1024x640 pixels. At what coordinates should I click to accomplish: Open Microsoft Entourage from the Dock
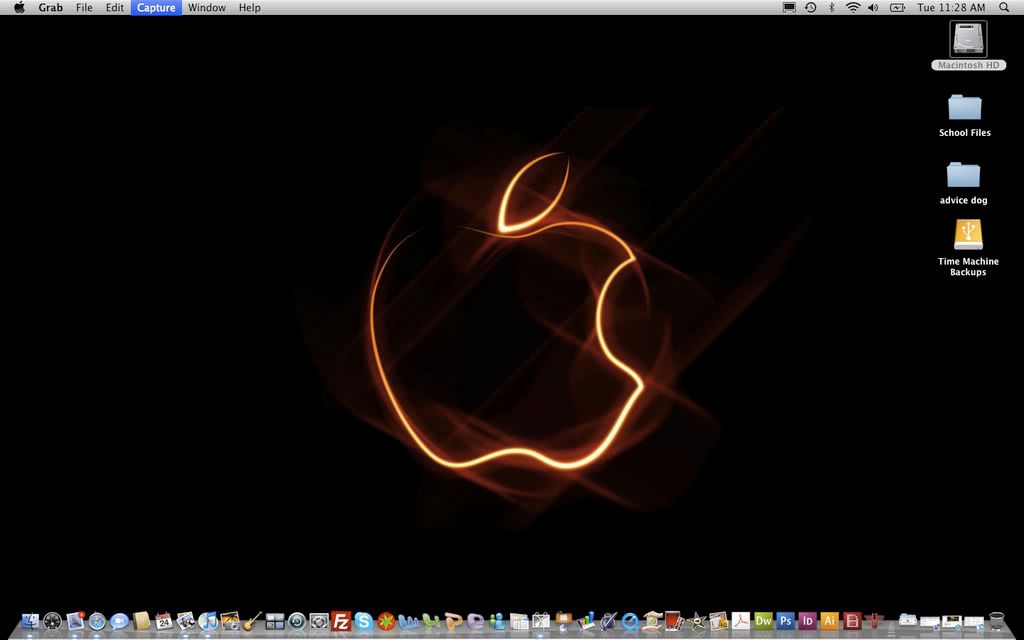coord(475,621)
